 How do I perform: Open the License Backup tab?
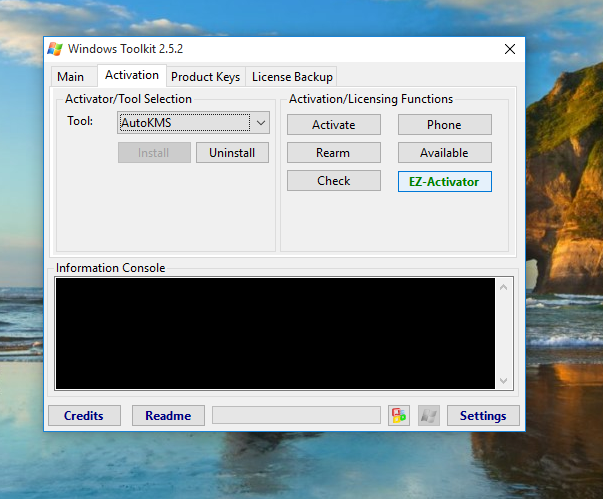tap(292, 77)
